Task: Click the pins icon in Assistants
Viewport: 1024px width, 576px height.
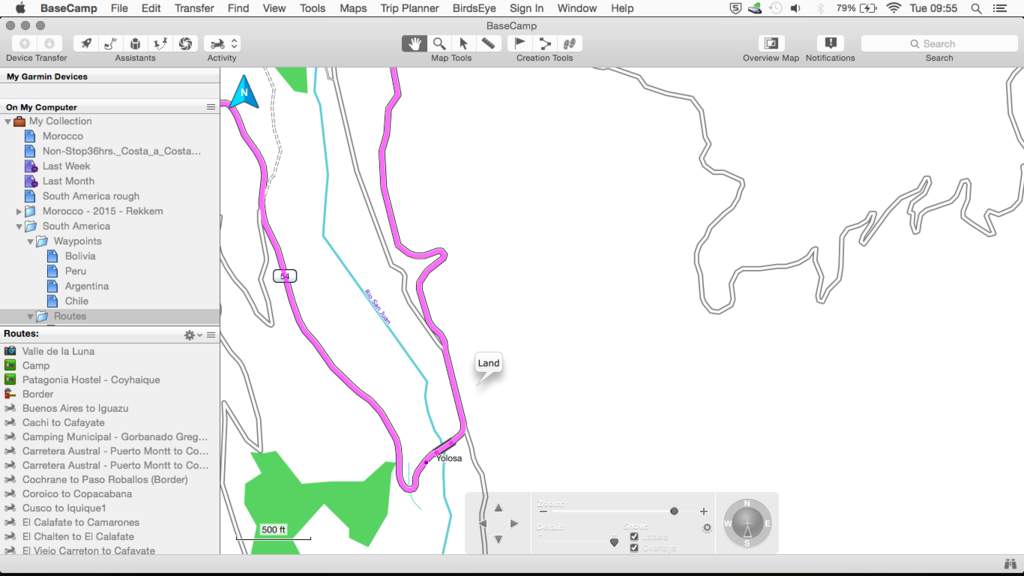Action: [x=160, y=44]
